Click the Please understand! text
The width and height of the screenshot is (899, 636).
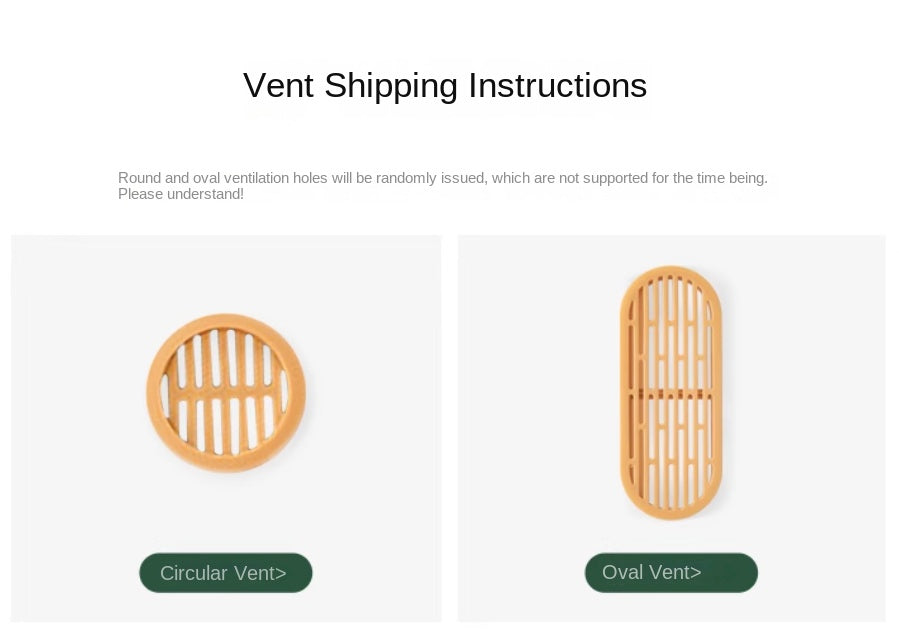181,194
